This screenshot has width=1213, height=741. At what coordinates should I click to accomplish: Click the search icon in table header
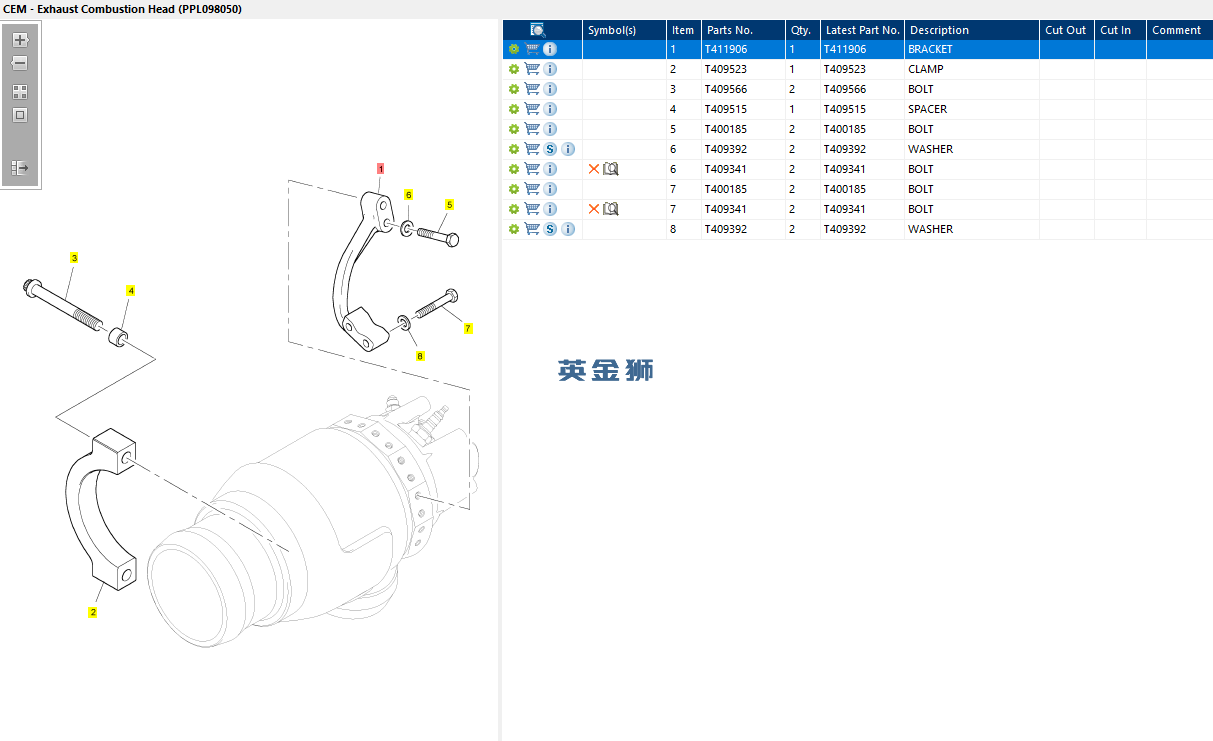click(538, 30)
